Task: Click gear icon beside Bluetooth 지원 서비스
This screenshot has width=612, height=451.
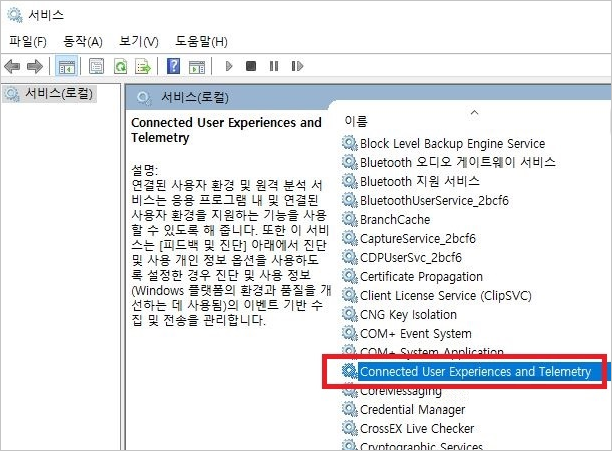Action: click(350, 181)
